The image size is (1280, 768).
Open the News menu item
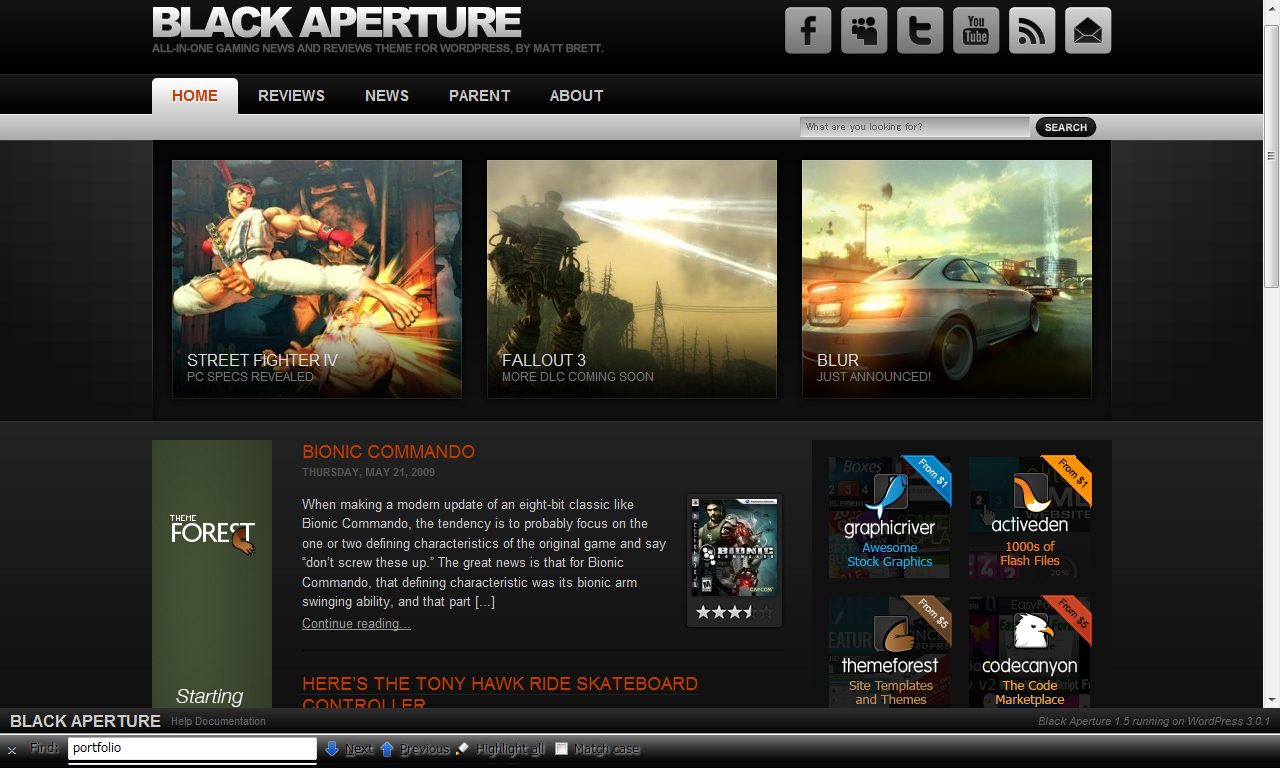coord(387,96)
